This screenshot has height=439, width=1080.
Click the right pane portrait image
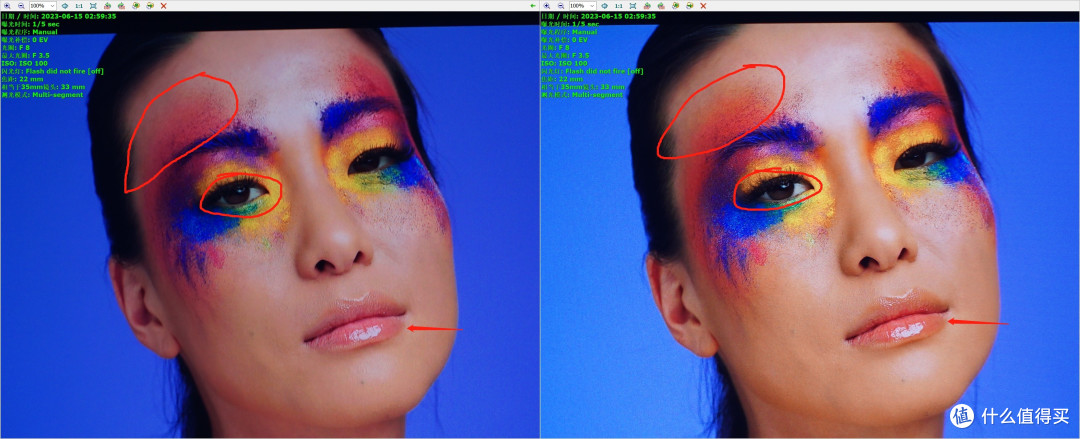pos(810,225)
